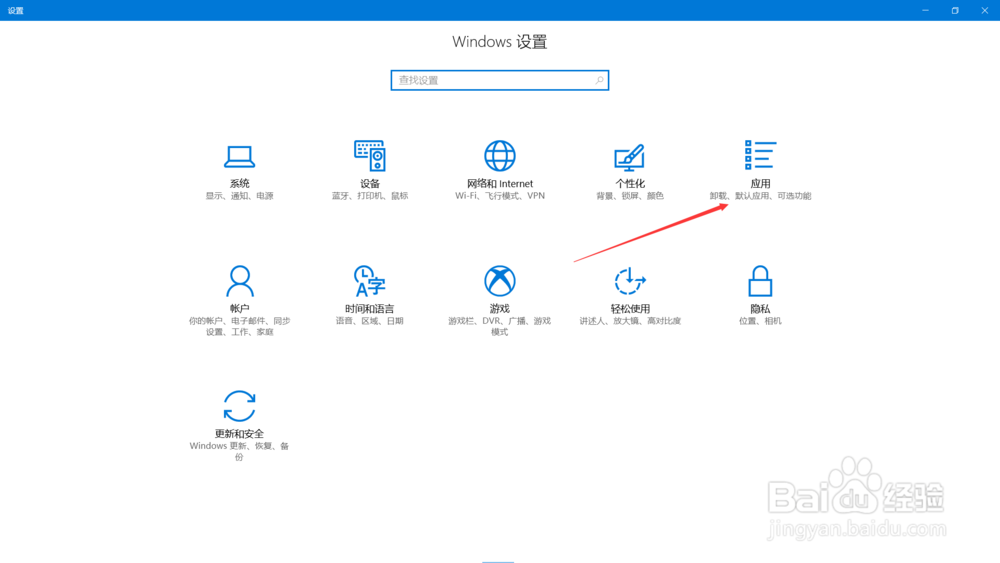
Task: Click the search magnifier icon
Action: tap(599, 80)
